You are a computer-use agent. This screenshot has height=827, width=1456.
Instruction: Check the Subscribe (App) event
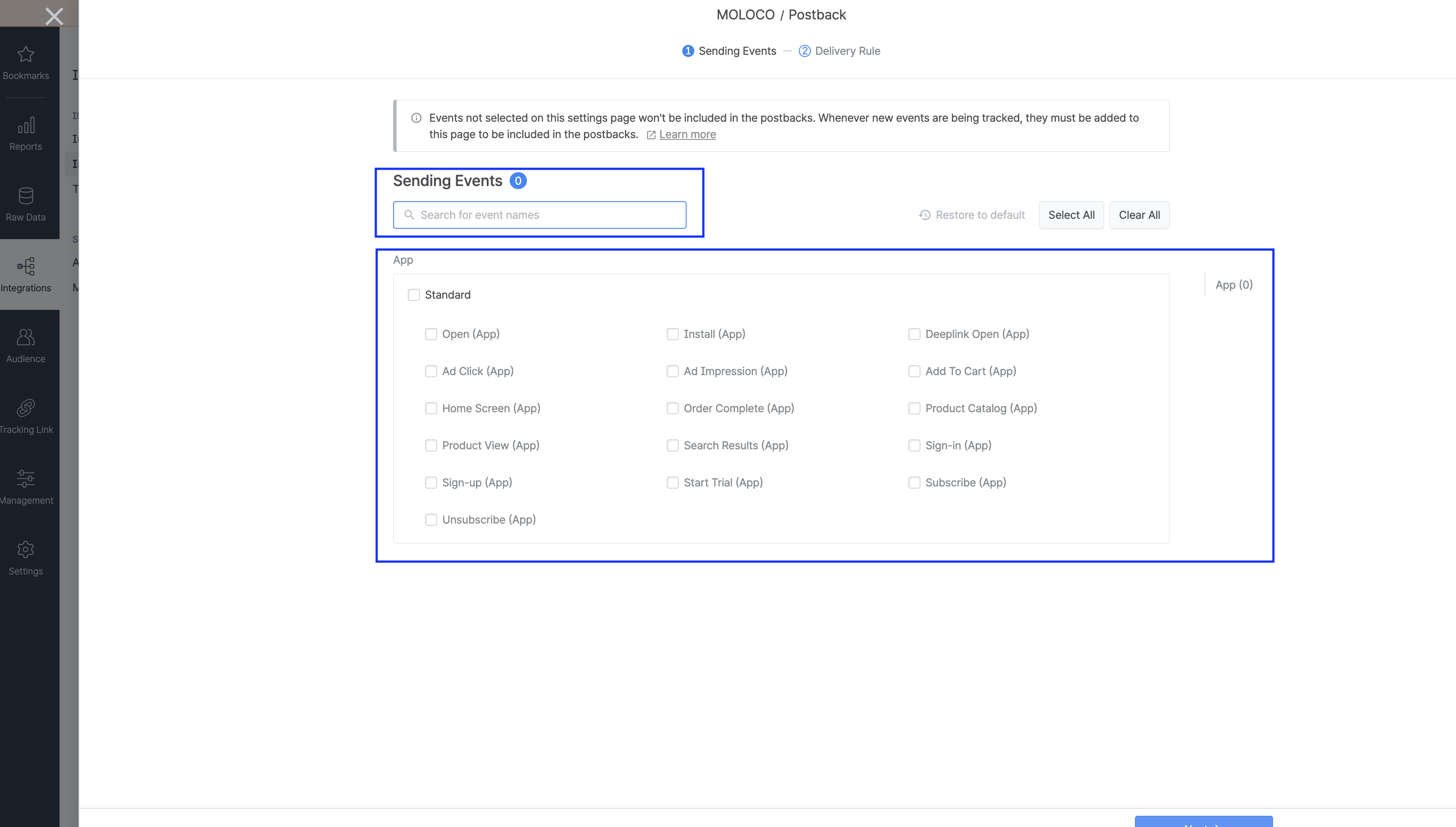[x=914, y=482]
